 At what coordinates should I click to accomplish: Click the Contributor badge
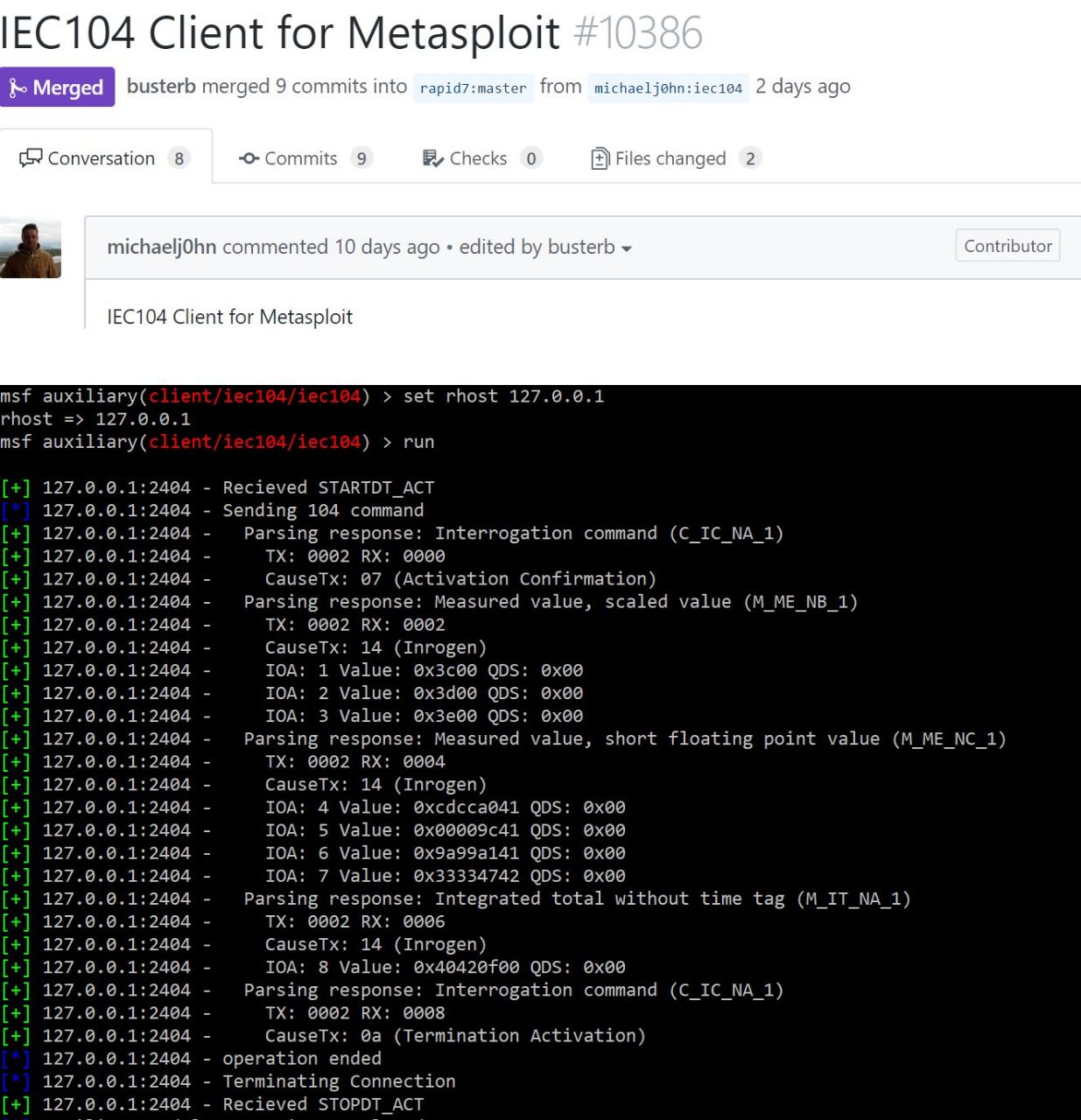coord(1007,246)
